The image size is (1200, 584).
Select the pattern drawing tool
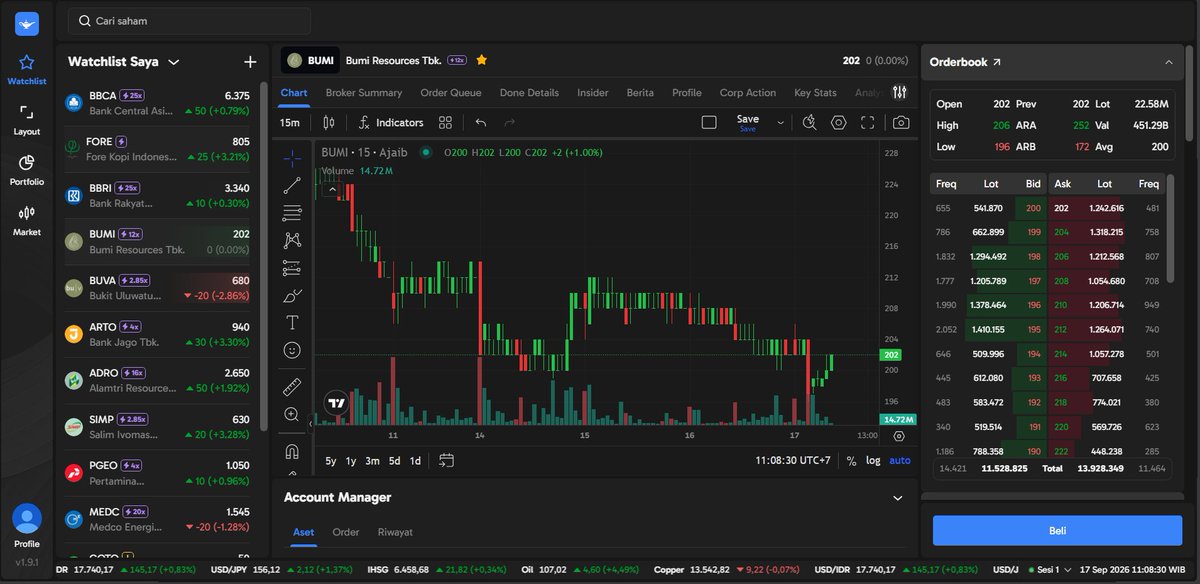coord(292,240)
